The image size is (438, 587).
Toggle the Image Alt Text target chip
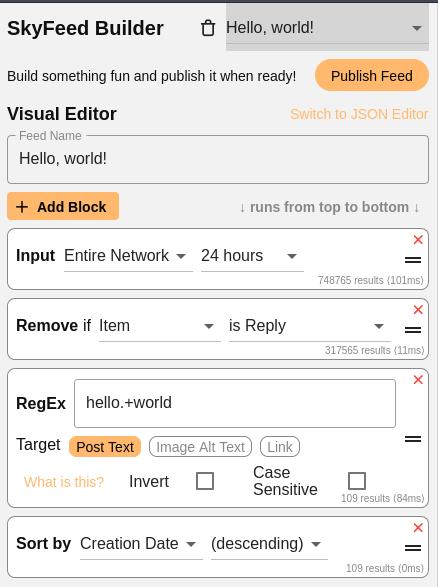pyautogui.click(x=200, y=447)
